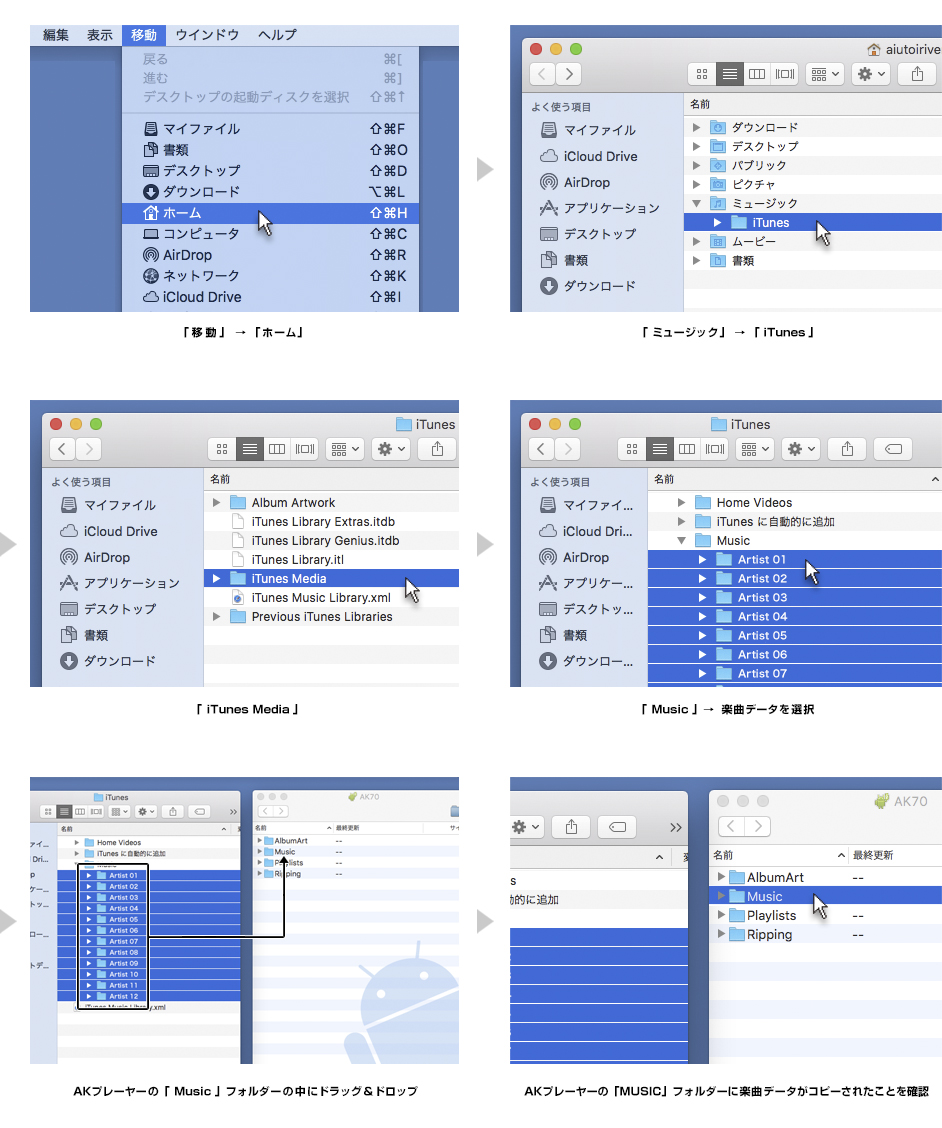Viewport: 942px width, 1128px height.
Task: Collapse the ミュージック folder
Action: tap(696, 204)
